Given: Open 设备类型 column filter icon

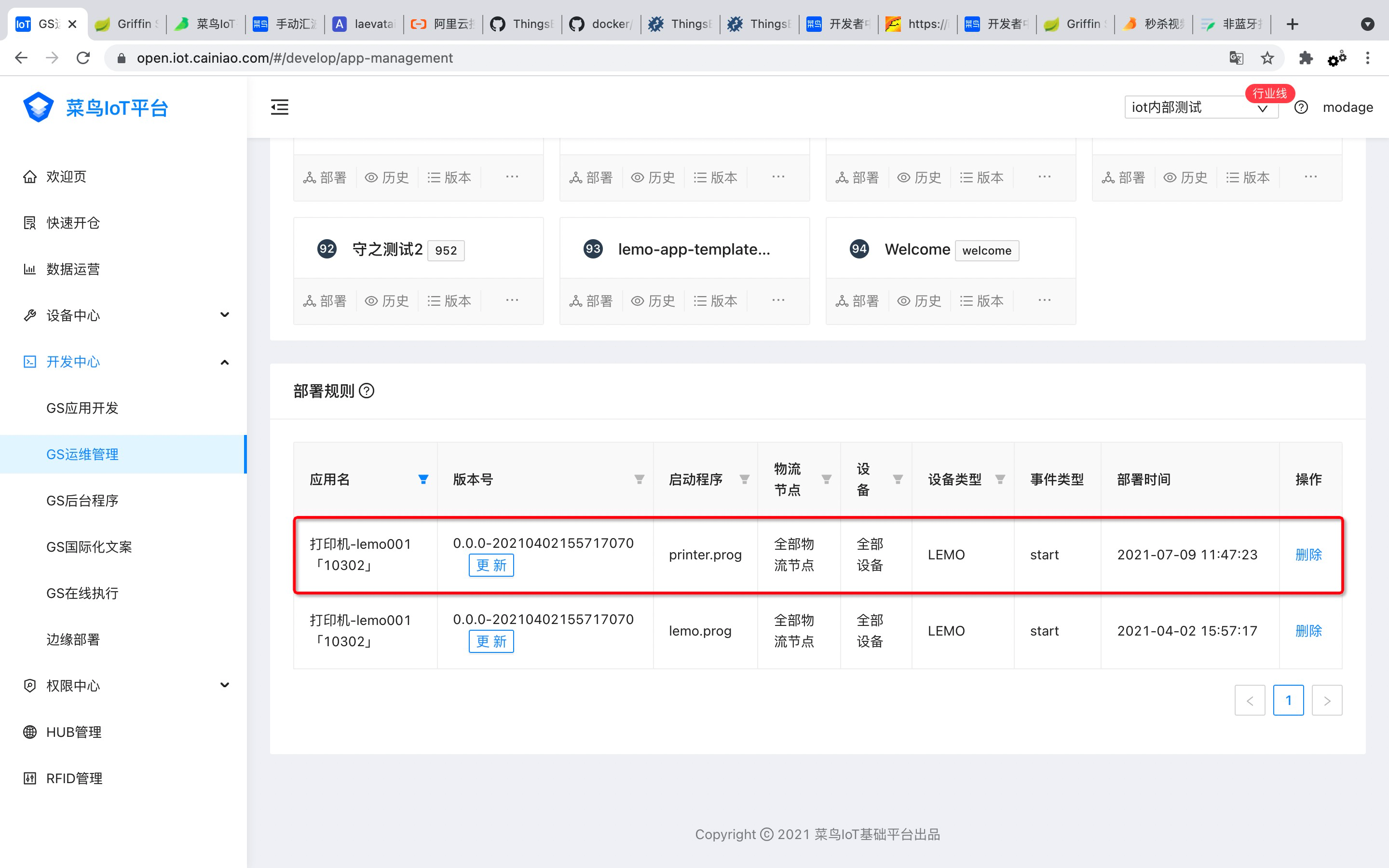Looking at the screenshot, I should [x=1000, y=479].
